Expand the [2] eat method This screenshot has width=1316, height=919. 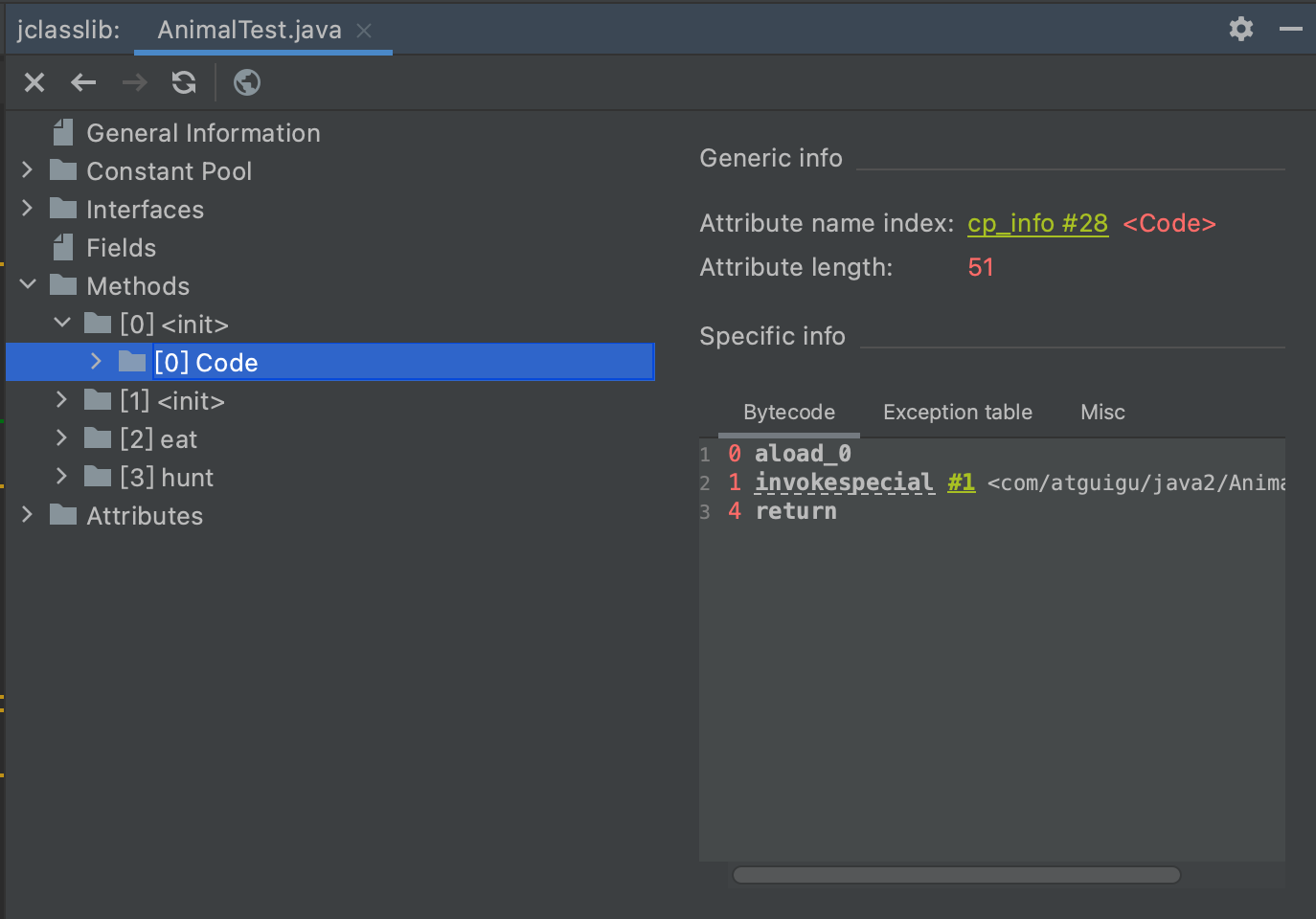coord(62,438)
